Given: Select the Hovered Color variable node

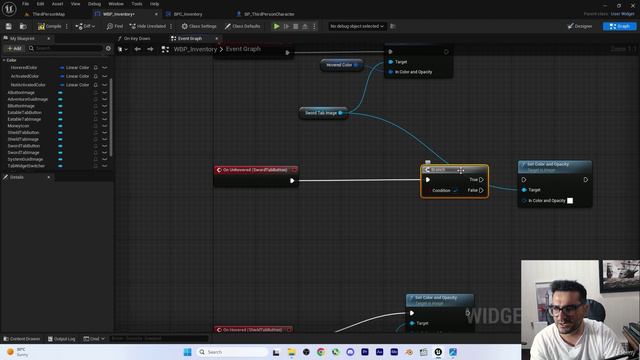Looking at the screenshot, I should coord(341,65).
